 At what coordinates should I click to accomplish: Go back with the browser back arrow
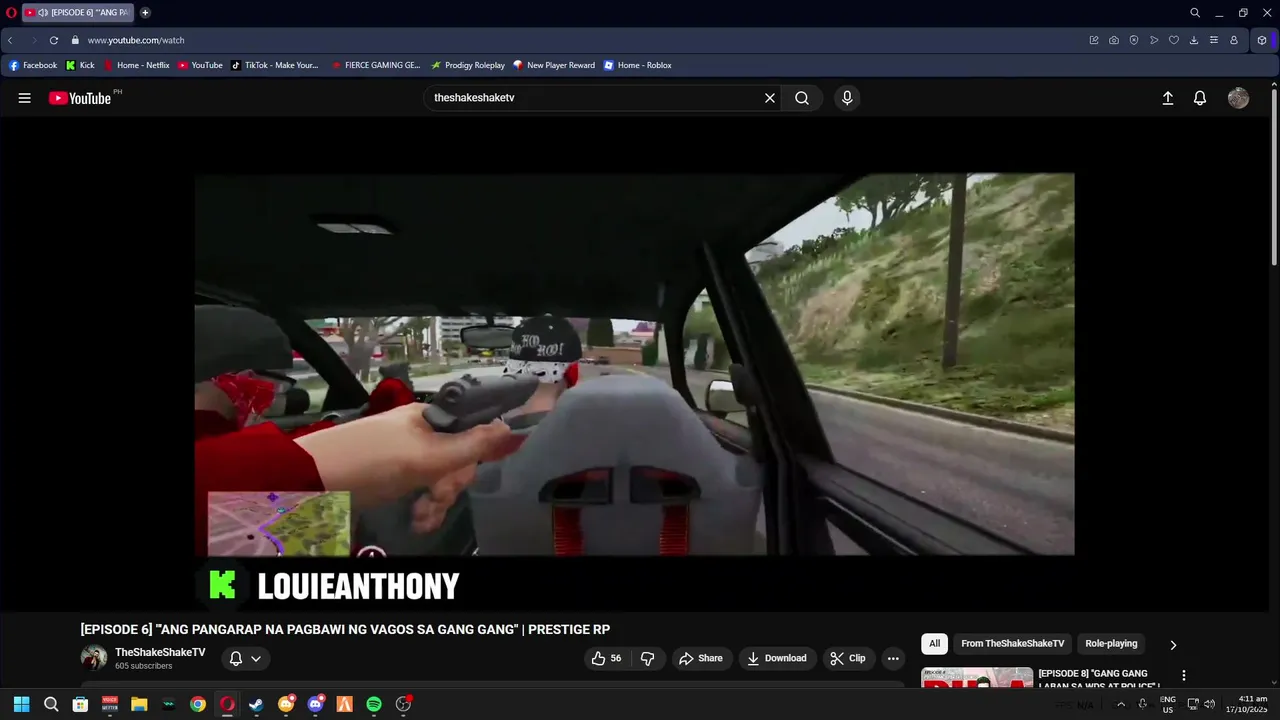click(10, 40)
